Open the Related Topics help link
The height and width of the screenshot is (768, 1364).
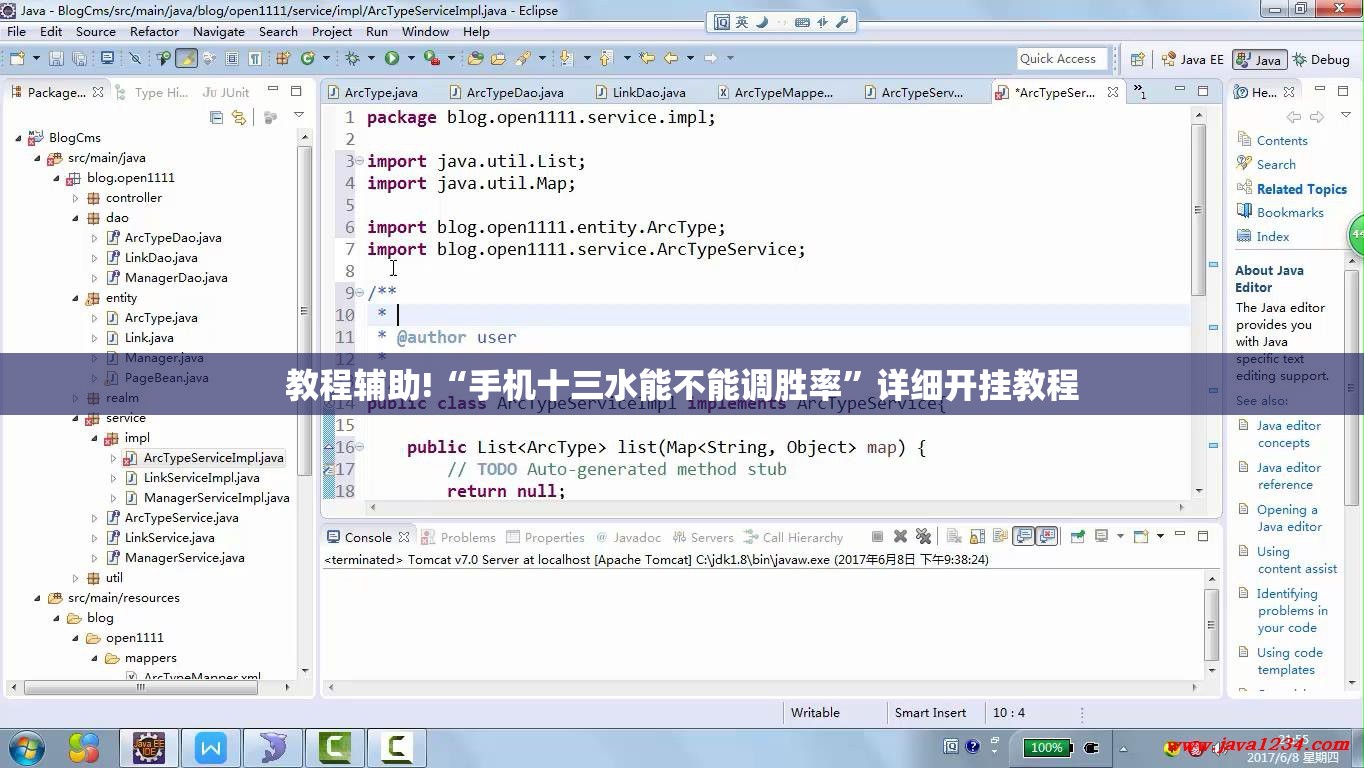tap(1302, 189)
